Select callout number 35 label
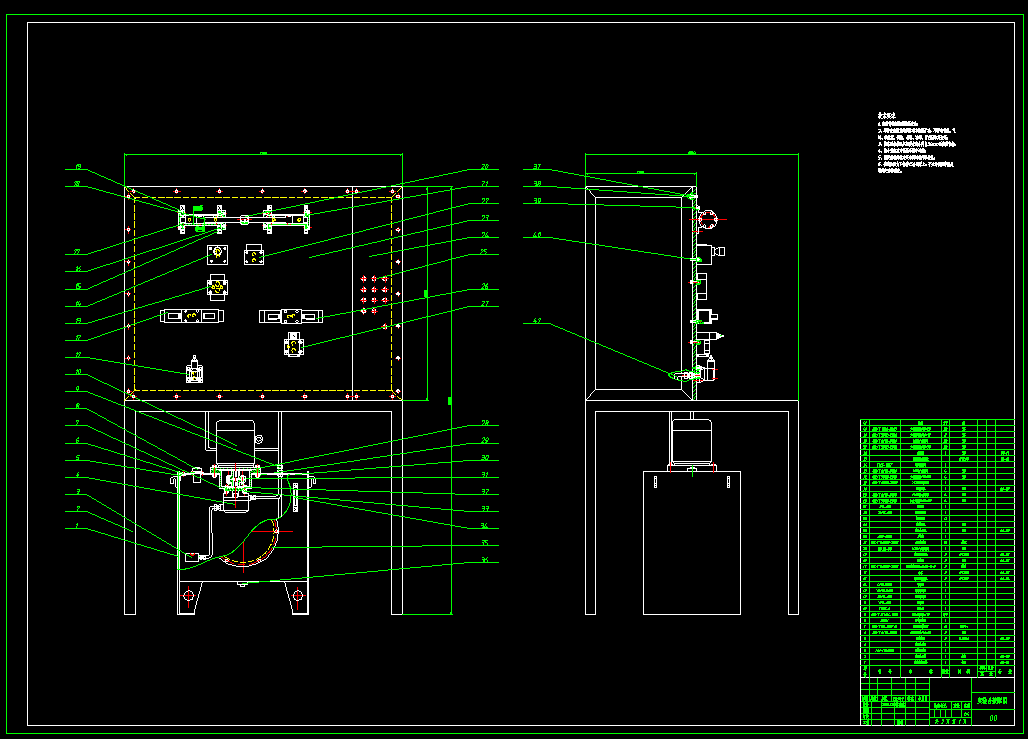 click(485, 543)
